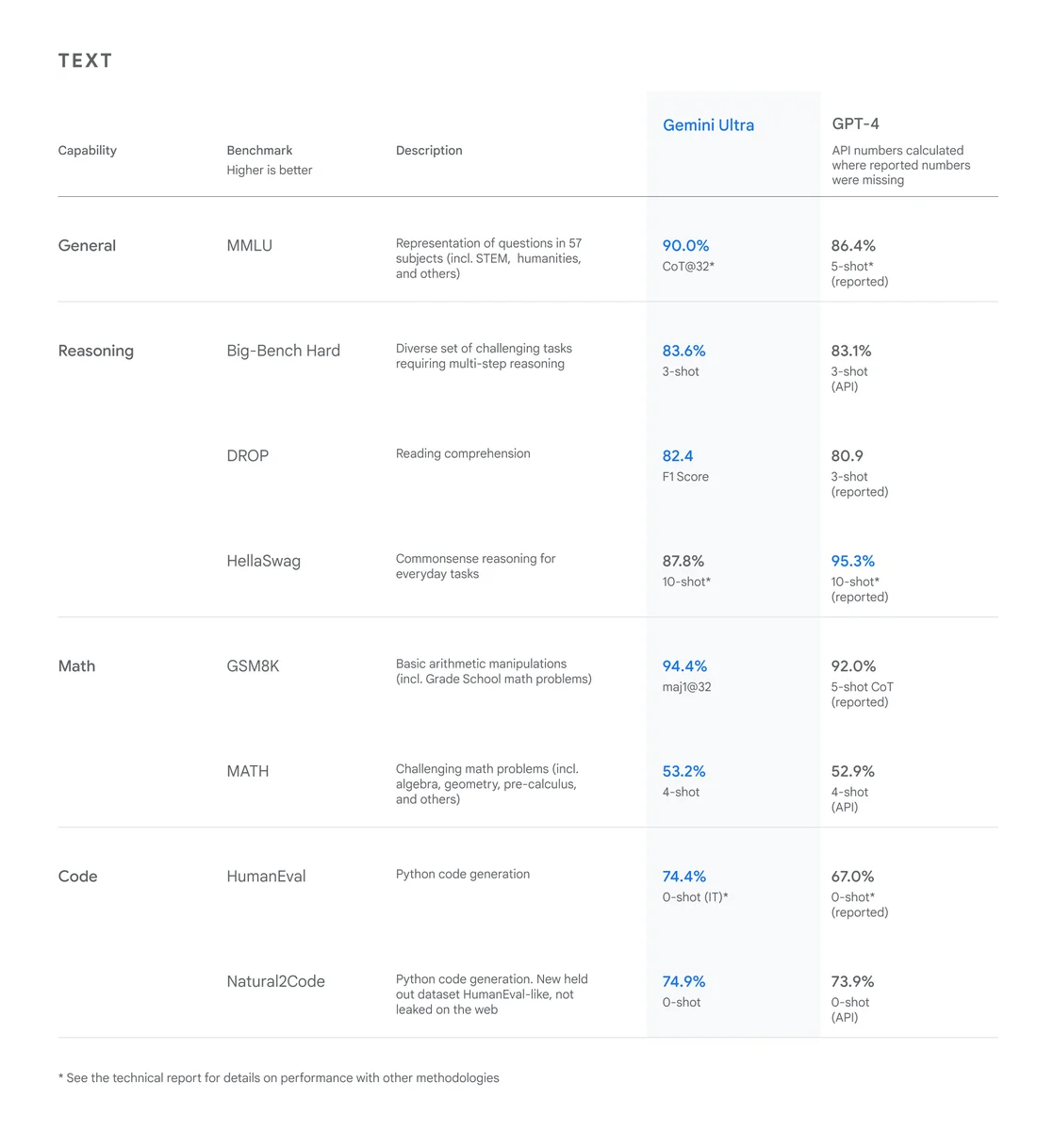Click the TEXT section heading

85,61
